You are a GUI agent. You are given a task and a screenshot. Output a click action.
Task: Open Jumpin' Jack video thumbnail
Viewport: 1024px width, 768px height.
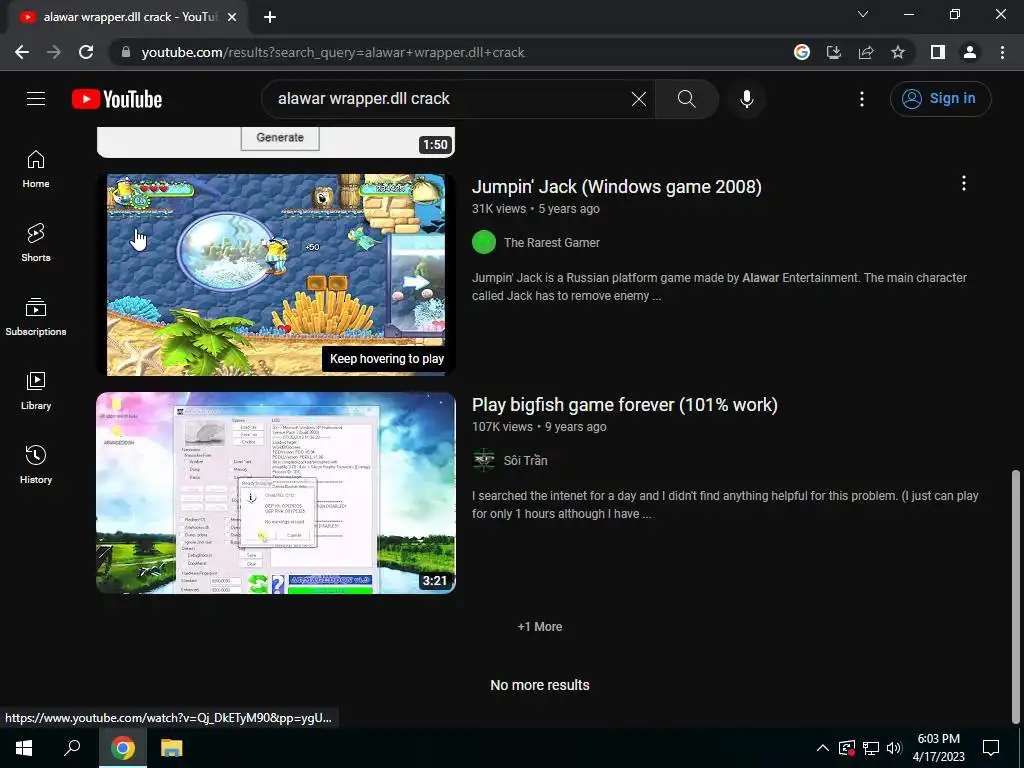point(276,274)
